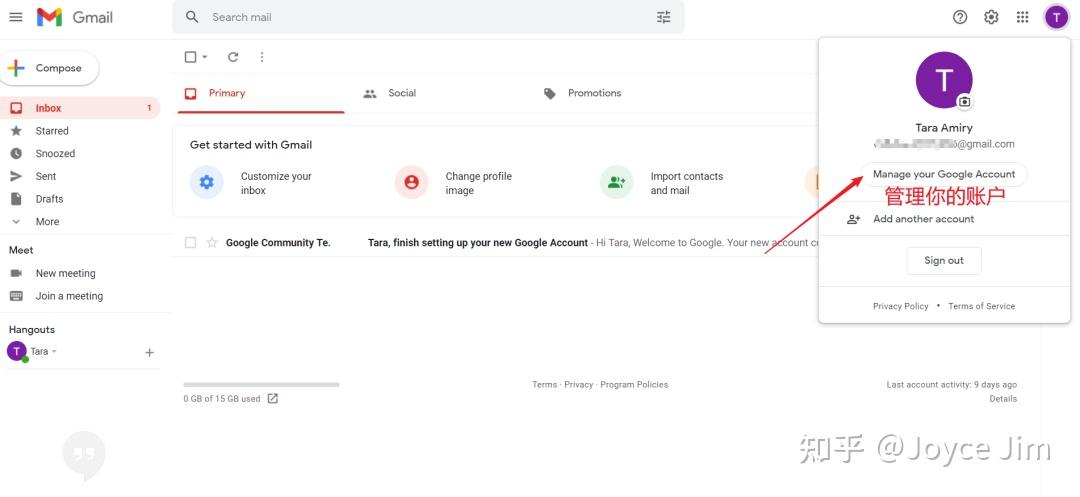Switch to the Social tab
Image resolution: width=1080 pixels, height=497 pixels.
401,93
